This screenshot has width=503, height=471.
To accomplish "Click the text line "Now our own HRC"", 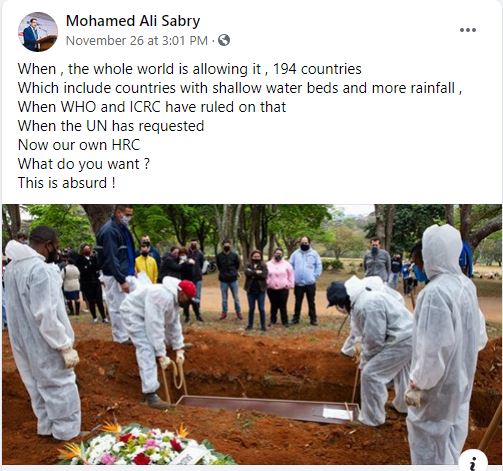I will (79, 145).
